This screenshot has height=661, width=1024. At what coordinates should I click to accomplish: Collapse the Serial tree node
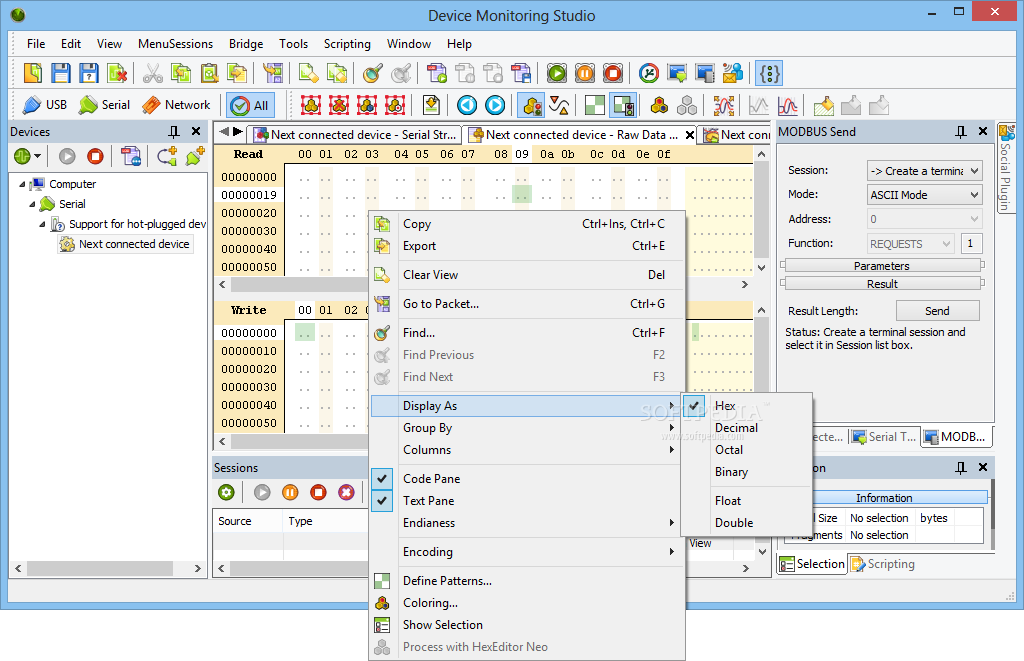[x=32, y=204]
